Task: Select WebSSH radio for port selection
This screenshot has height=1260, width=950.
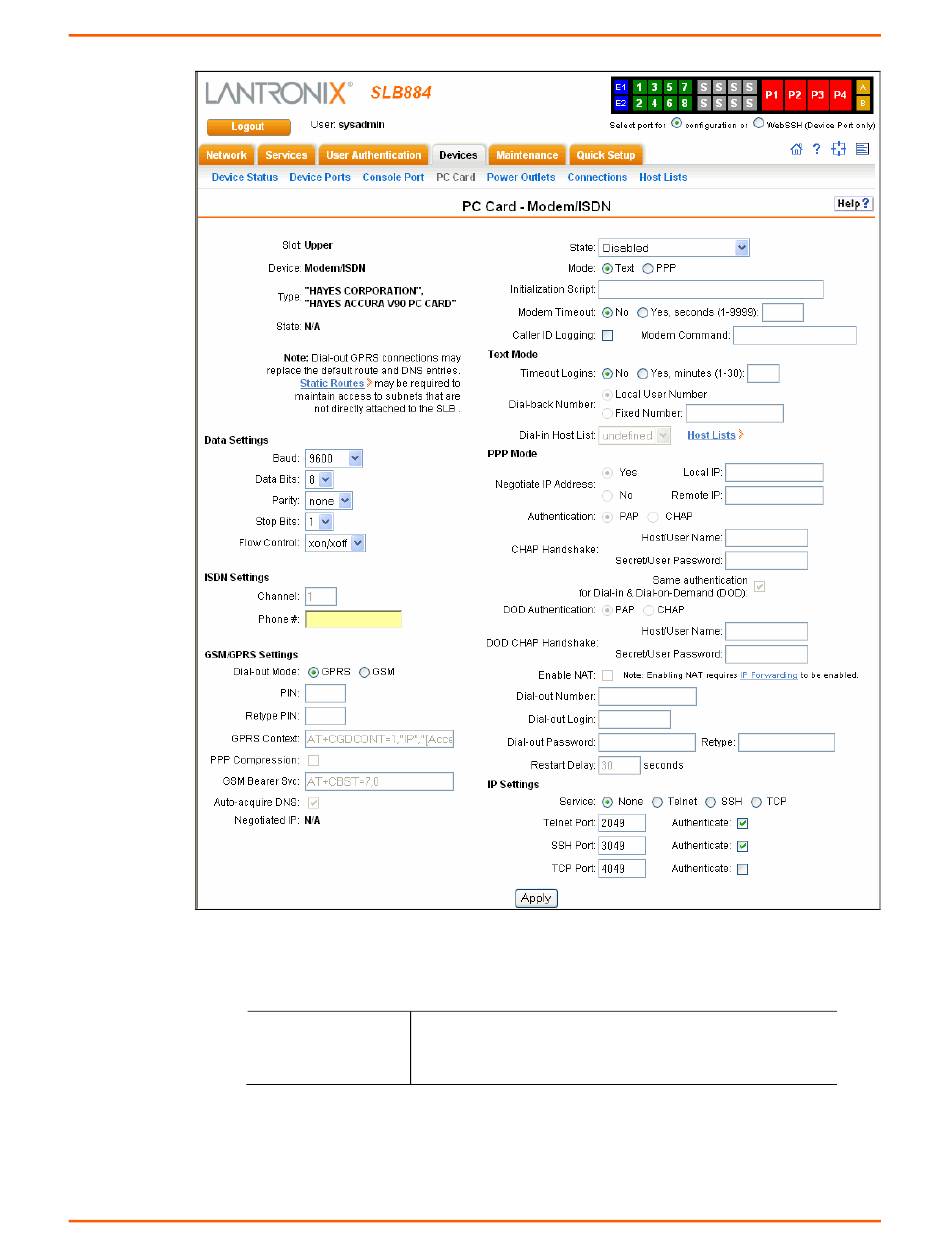Action: pos(759,124)
